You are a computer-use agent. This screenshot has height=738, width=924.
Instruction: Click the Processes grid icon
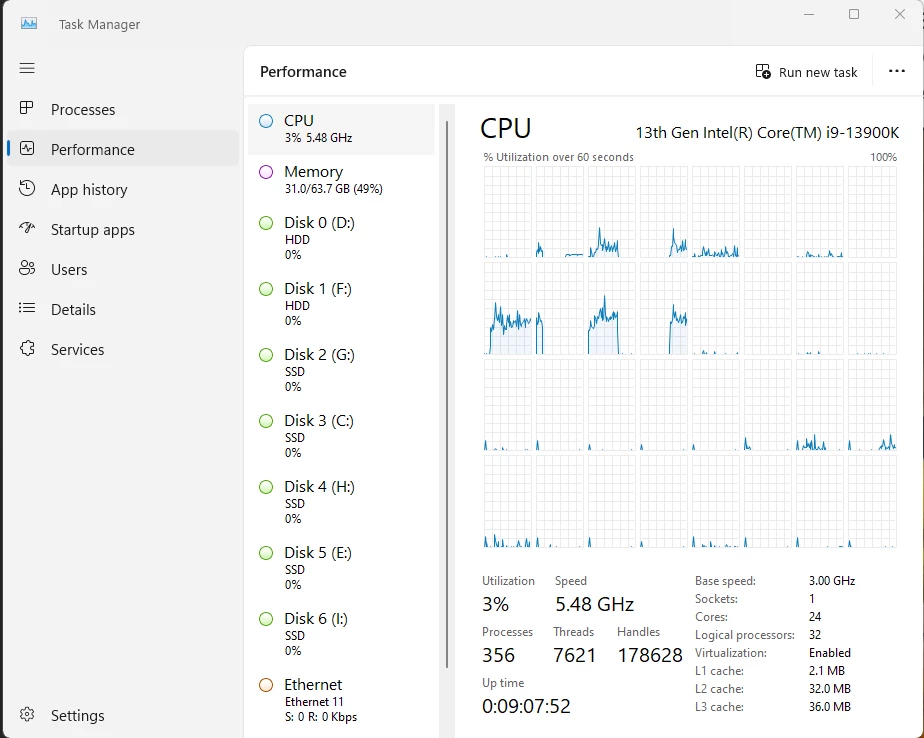click(x=27, y=108)
